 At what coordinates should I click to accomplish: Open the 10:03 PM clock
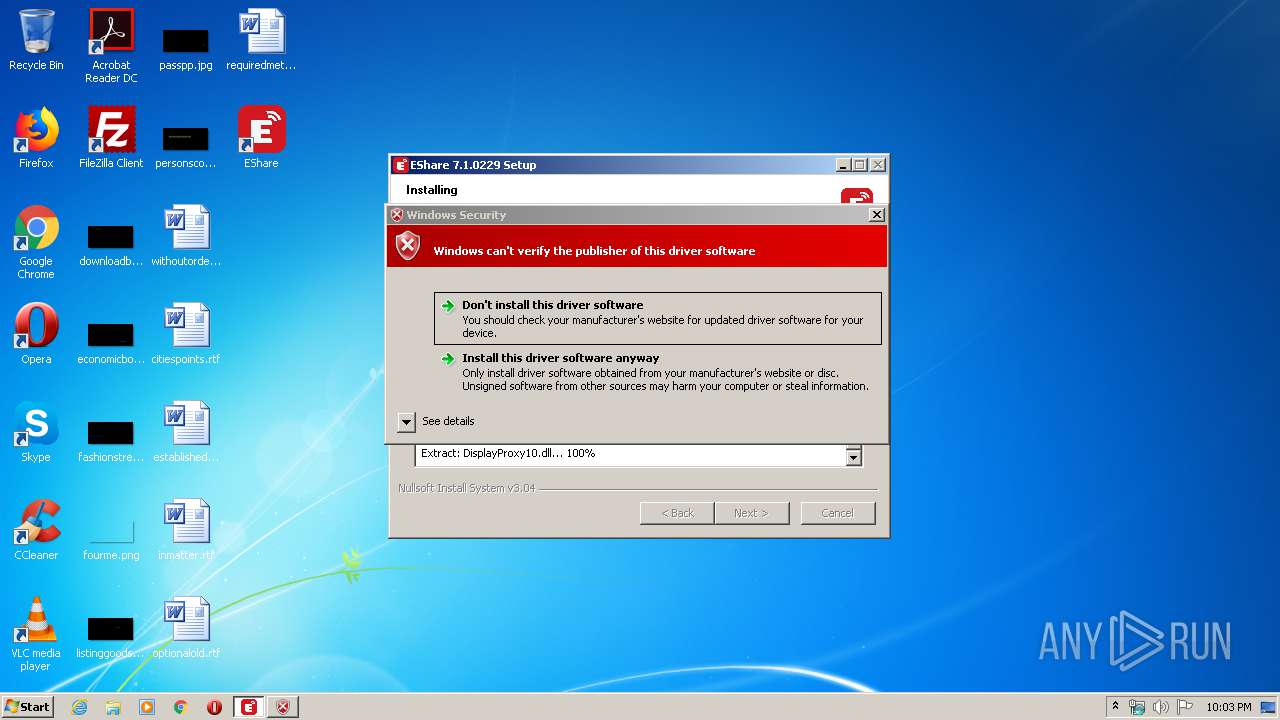click(x=1229, y=707)
